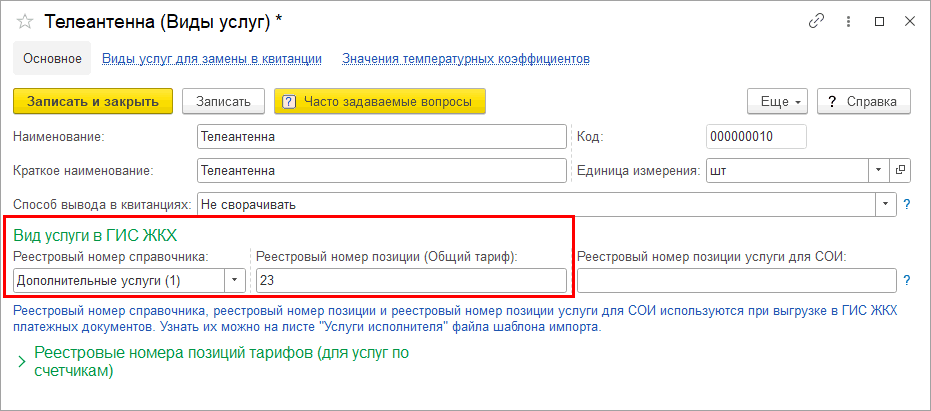Screen dimensions: 931x411
Task: Open the Единица измерения dropdown list
Action: click(x=878, y=170)
